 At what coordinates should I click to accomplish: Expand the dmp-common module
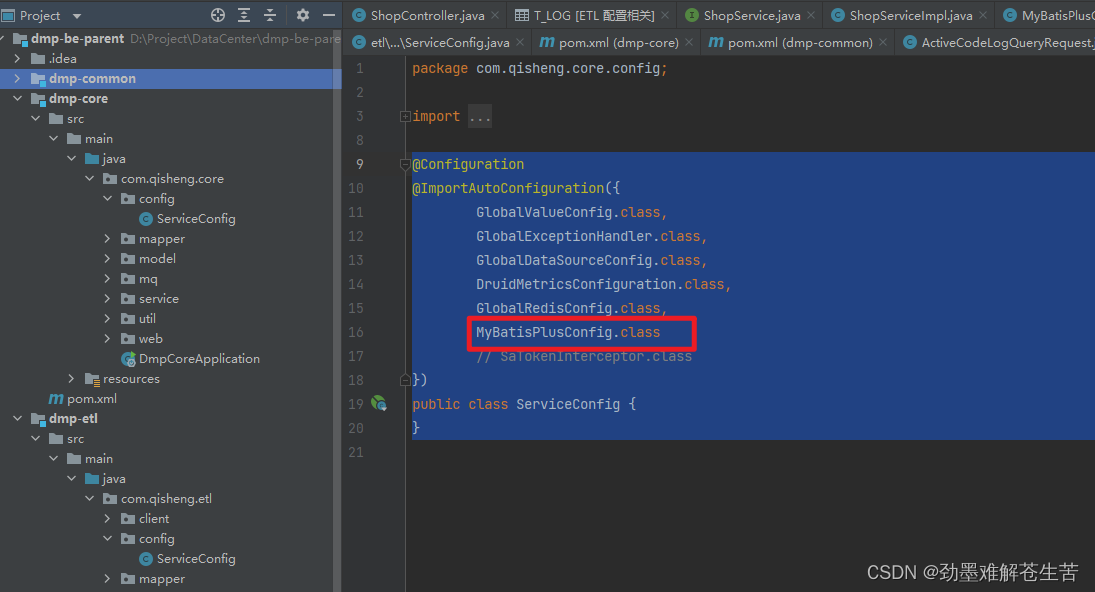click(17, 79)
